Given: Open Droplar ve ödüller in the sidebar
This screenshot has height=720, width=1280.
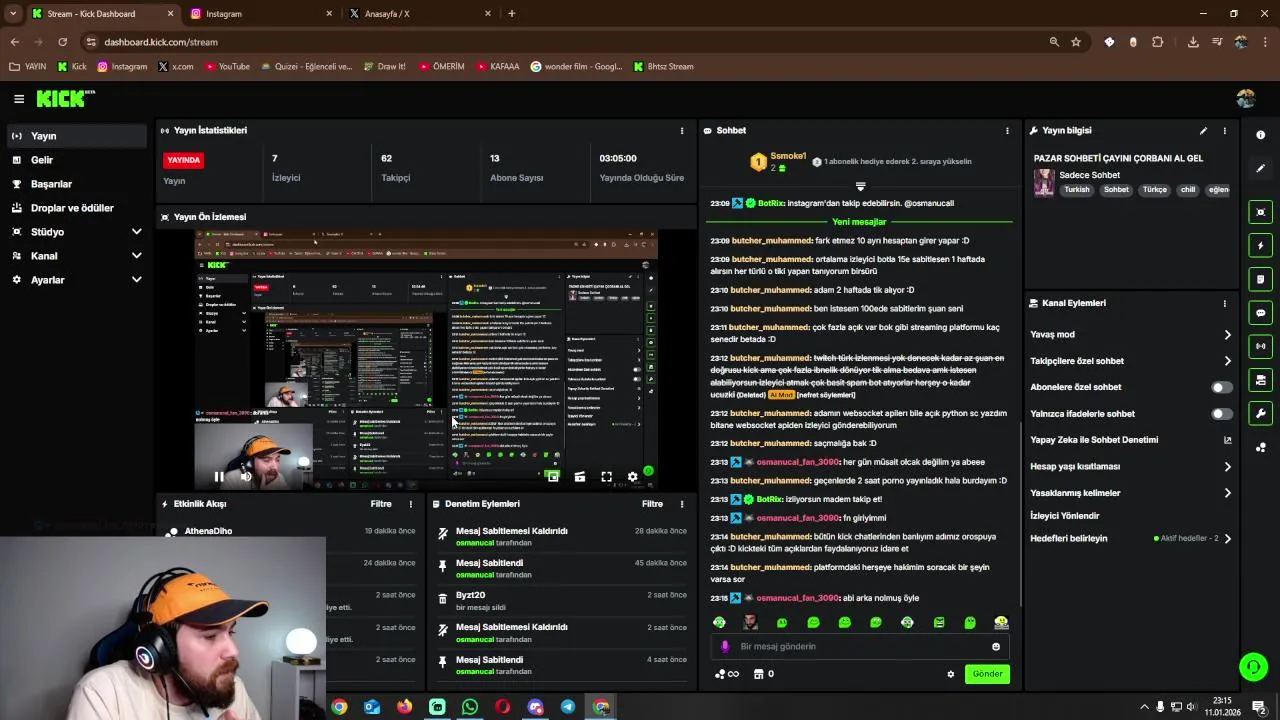Looking at the screenshot, I should click(75, 208).
